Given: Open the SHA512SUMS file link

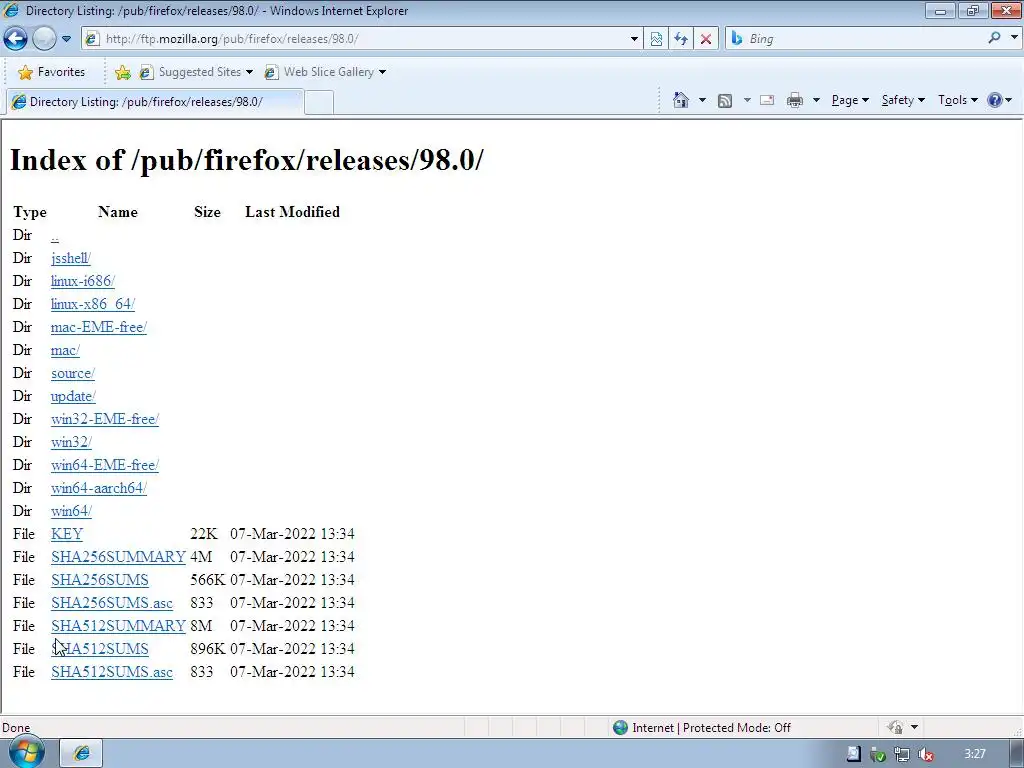Looking at the screenshot, I should [x=100, y=649].
